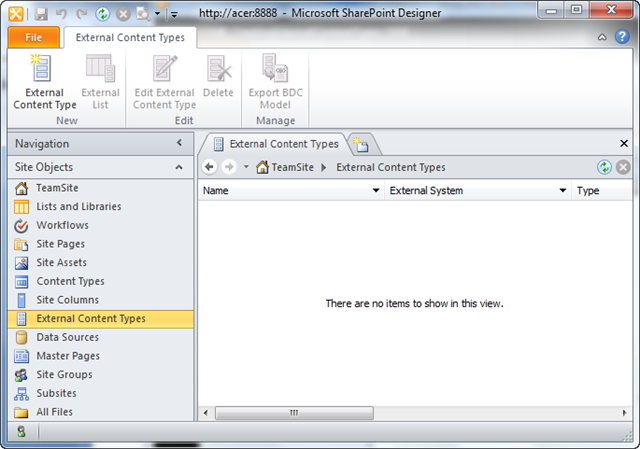Open Subsites in the navigation pane

pos(100,393)
